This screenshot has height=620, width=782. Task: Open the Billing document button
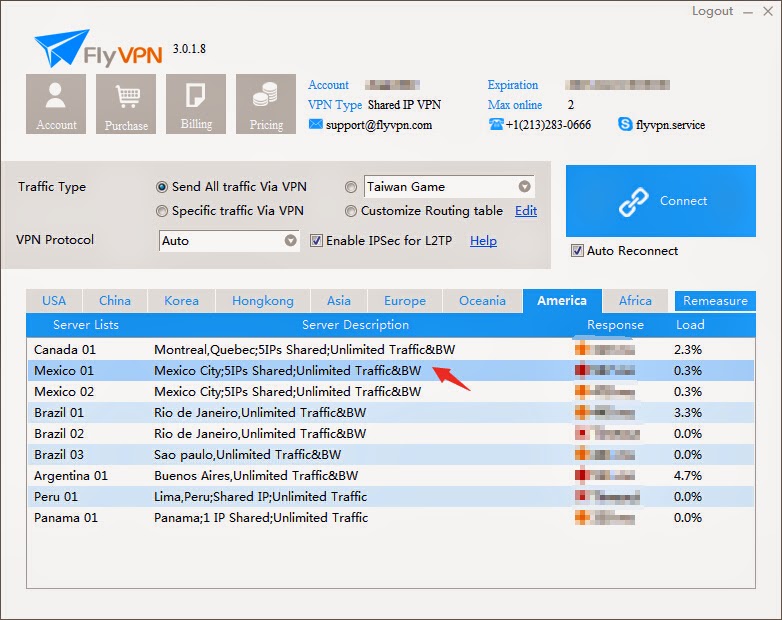point(196,104)
